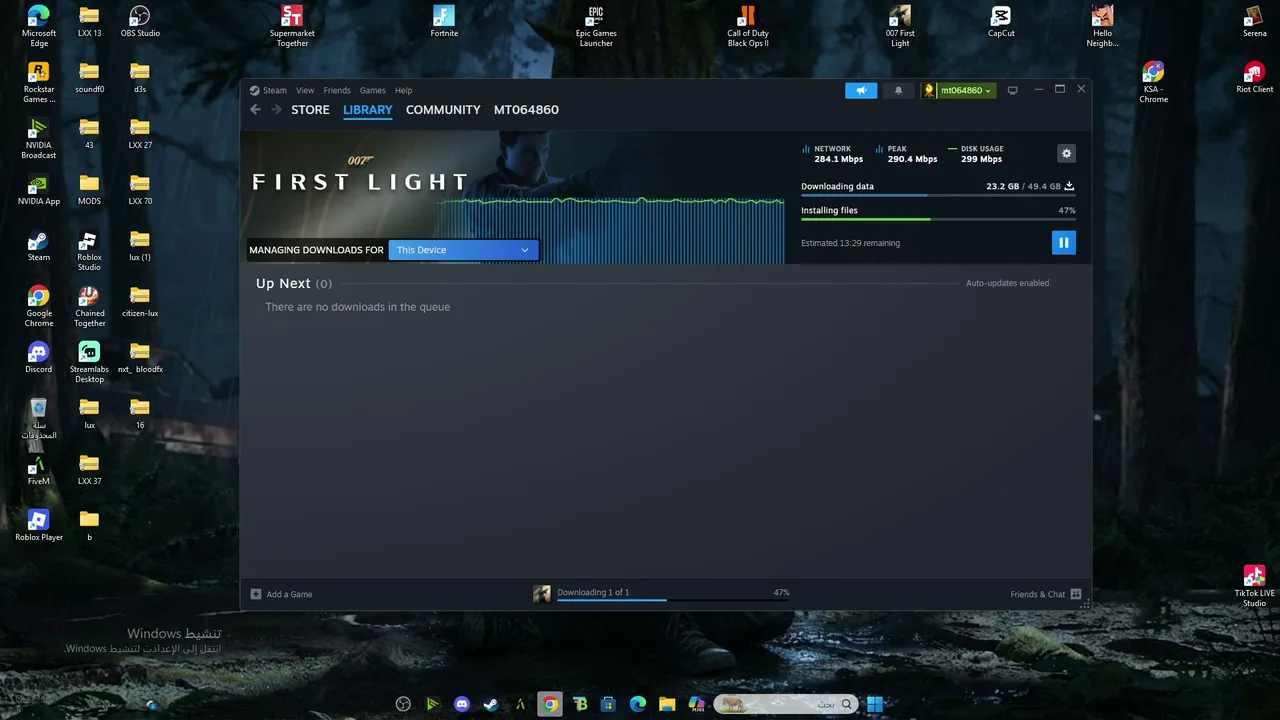This screenshot has height=720, width=1280.
Task: Open the Friends menu
Action: [337, 90]
